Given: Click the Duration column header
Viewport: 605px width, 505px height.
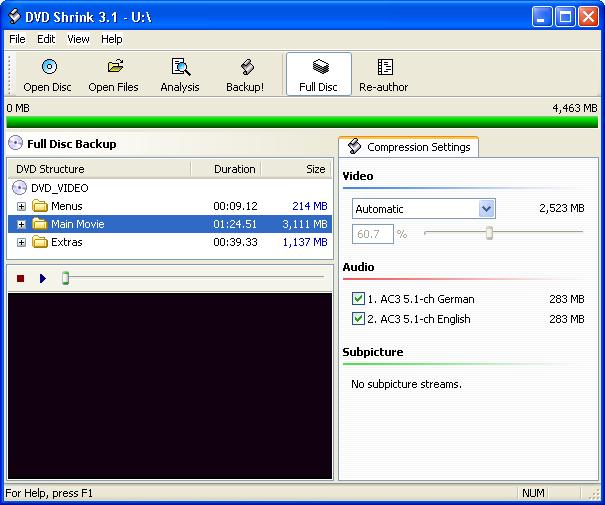Looking at the screenshot, I should click(x=226, y=169).
